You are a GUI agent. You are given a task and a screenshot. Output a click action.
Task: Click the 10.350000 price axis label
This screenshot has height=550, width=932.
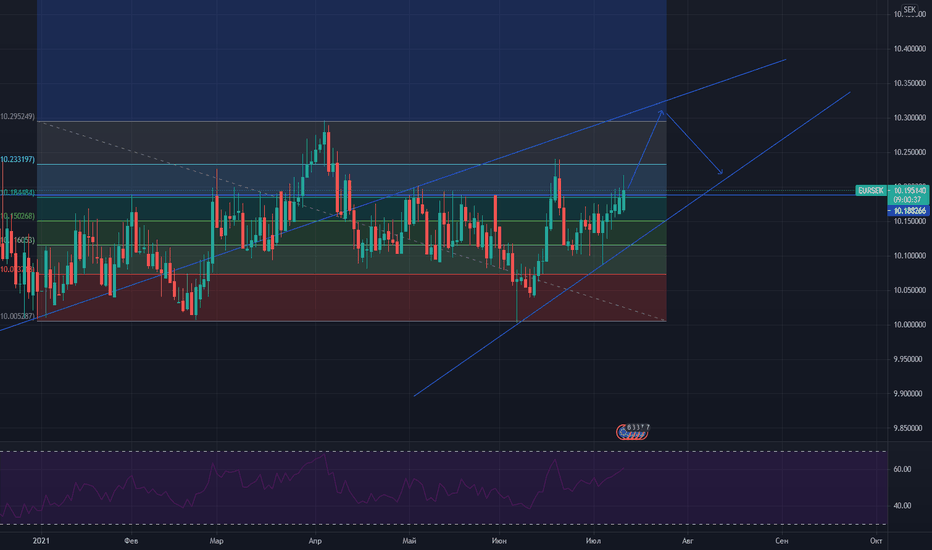(x=909, y=83)
